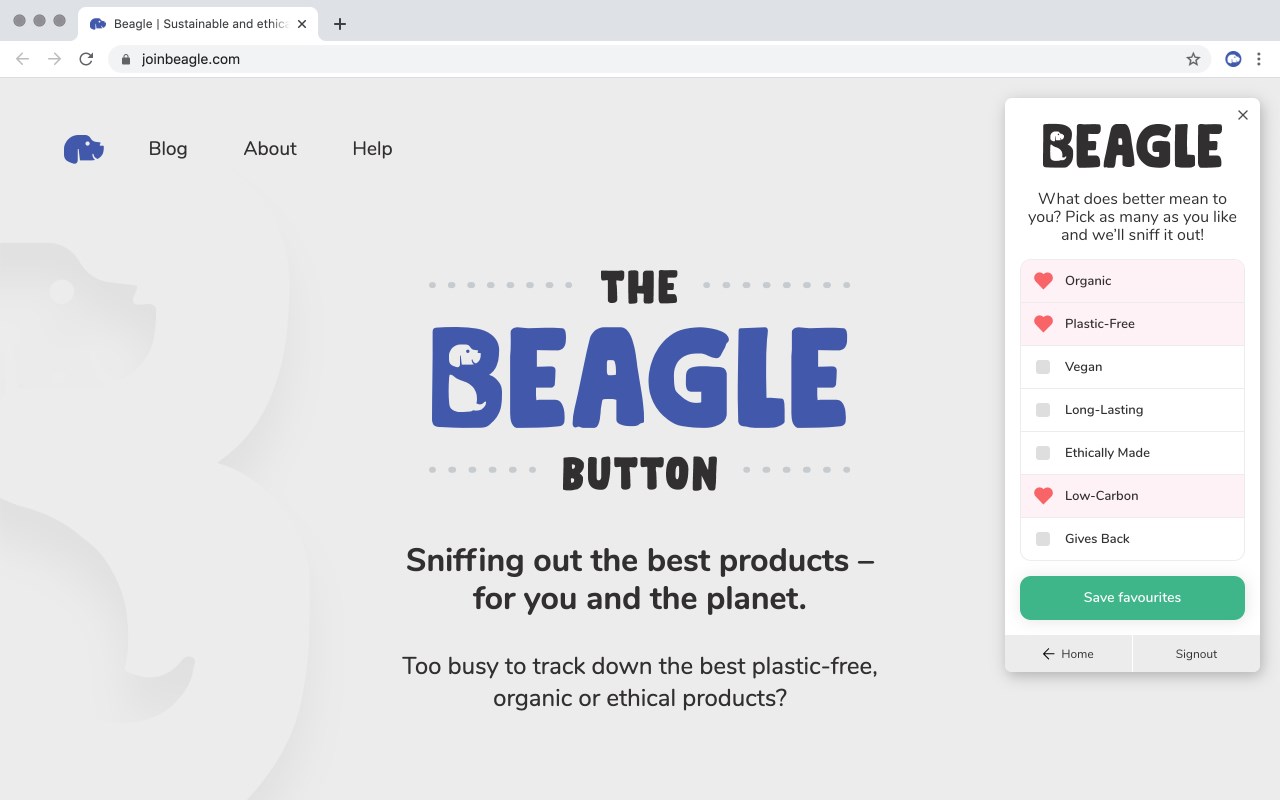Click the browser forward arrow
1280x800 pixels.
point(54,59)
